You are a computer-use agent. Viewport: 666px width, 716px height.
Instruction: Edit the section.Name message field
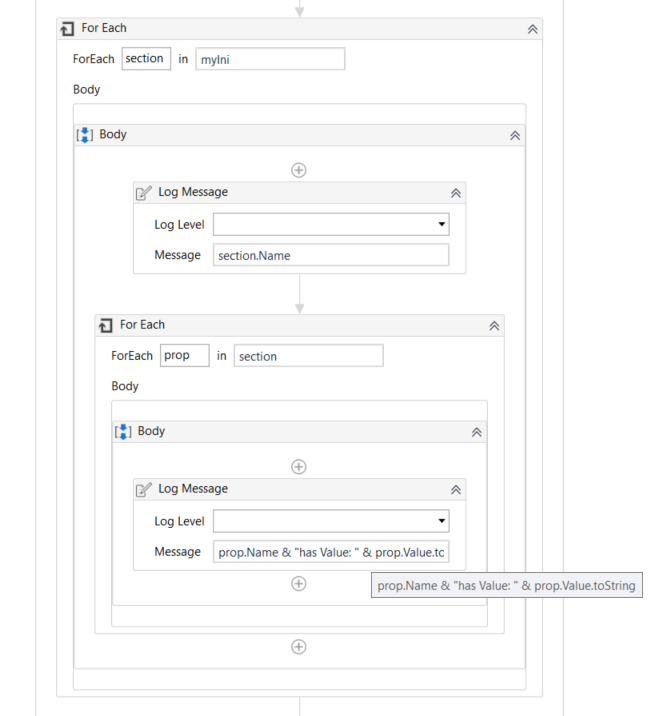[331, 255]
